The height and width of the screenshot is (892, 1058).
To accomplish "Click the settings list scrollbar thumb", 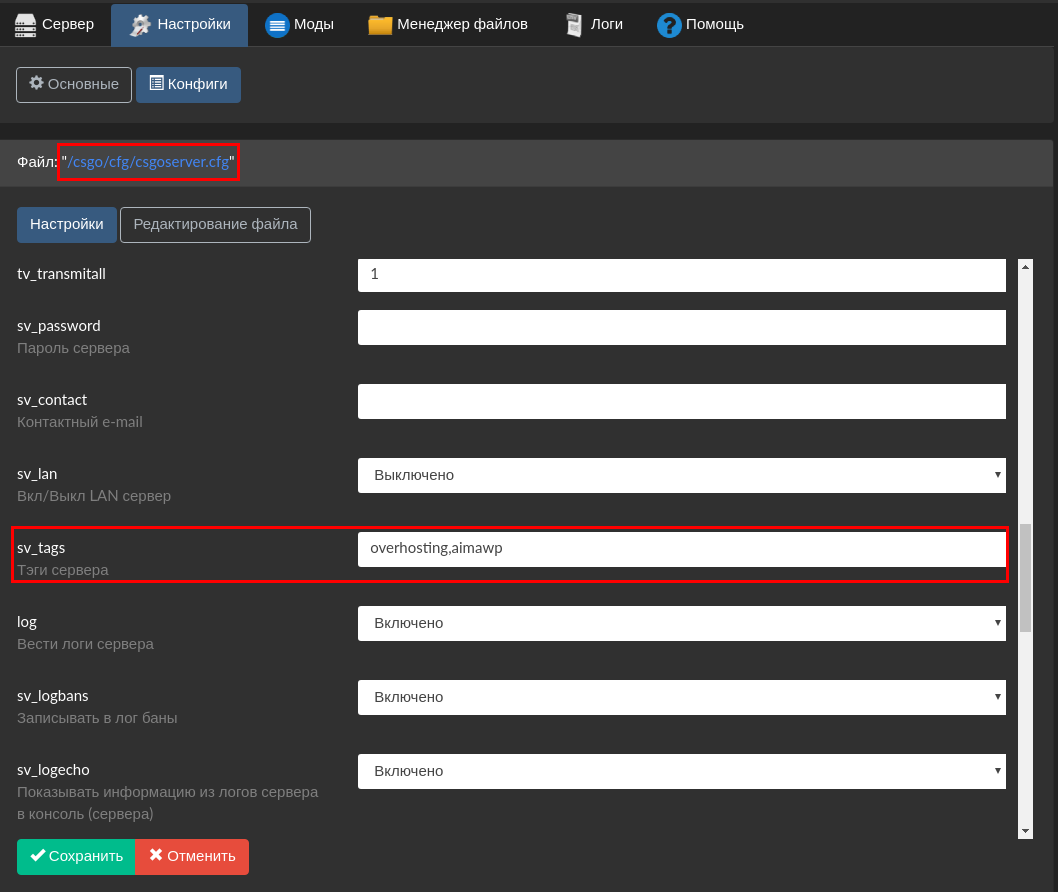I will click(x=1025, y=578).
